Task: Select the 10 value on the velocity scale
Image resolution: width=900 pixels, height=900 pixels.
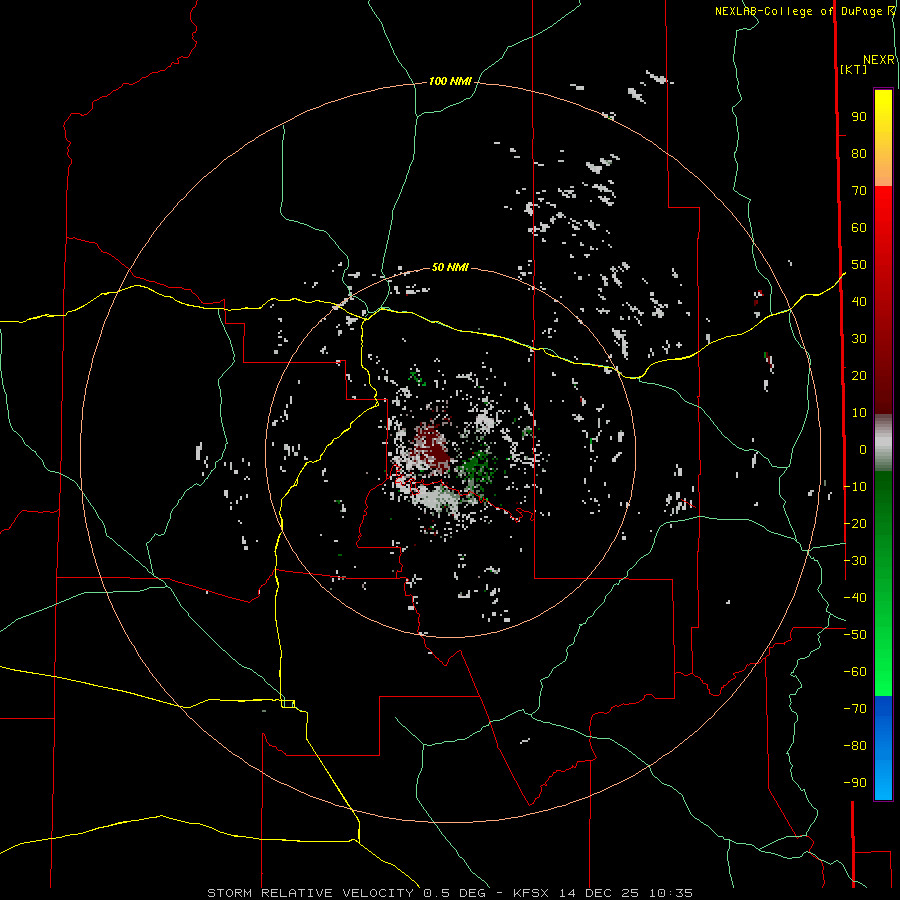Action: tap(859, 413)
